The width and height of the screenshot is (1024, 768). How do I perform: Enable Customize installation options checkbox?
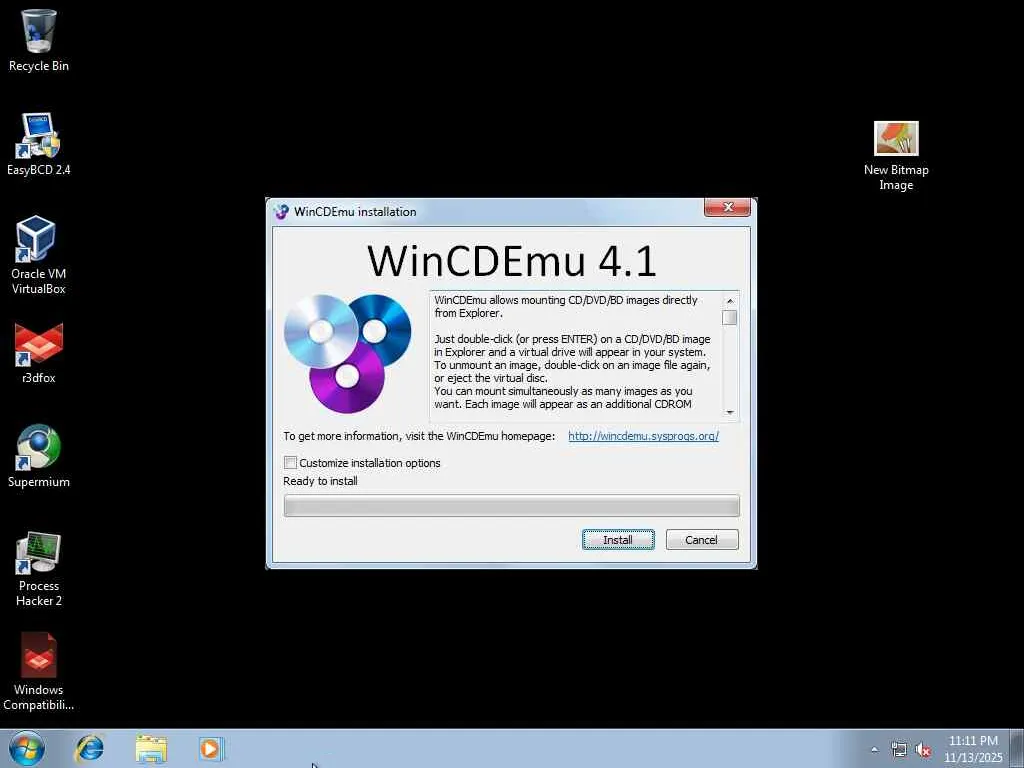[x=291, y=462]
